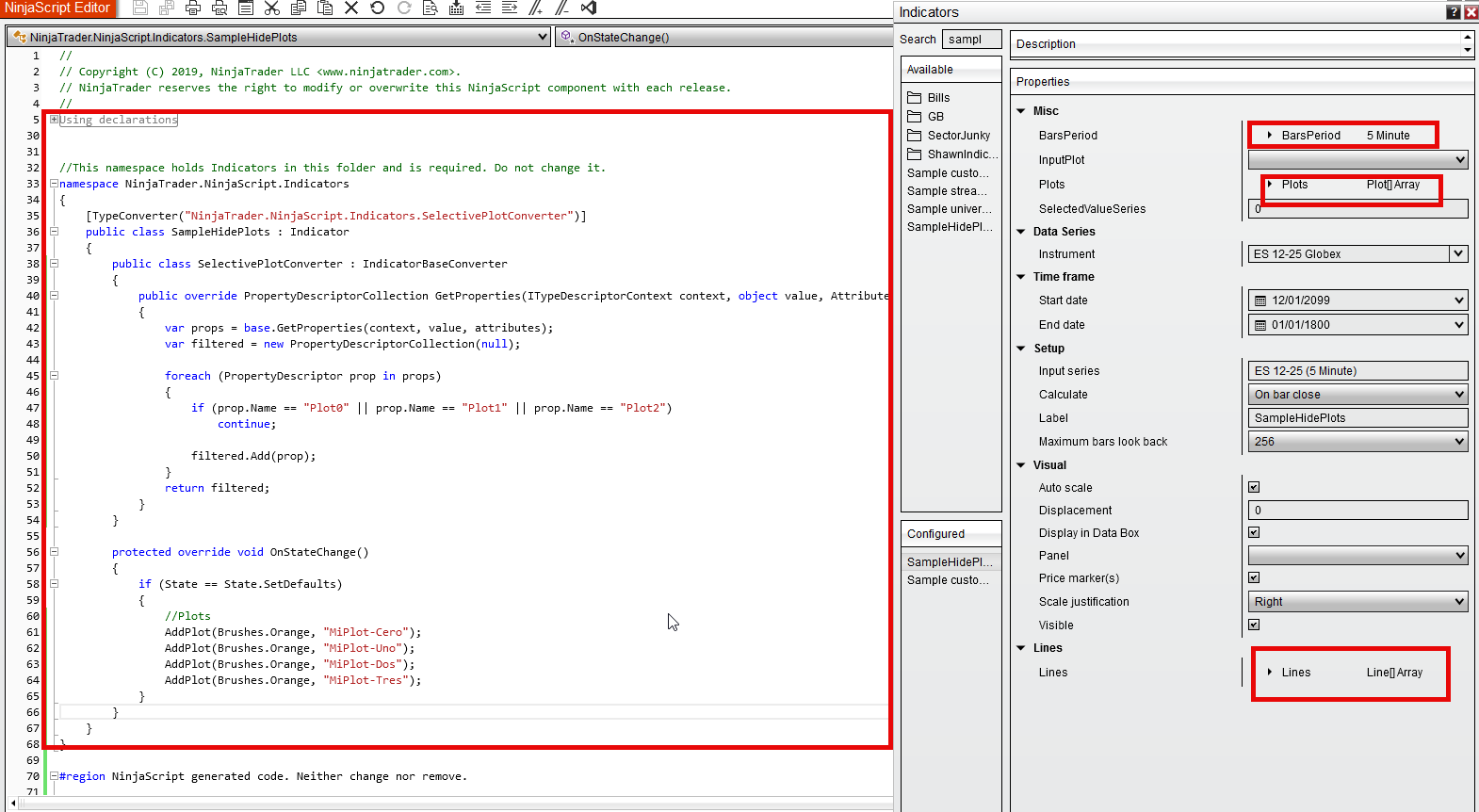Click the Compile icon in toolbar
This screenshot has width=1479, height=812.
[x=456, y=8]
